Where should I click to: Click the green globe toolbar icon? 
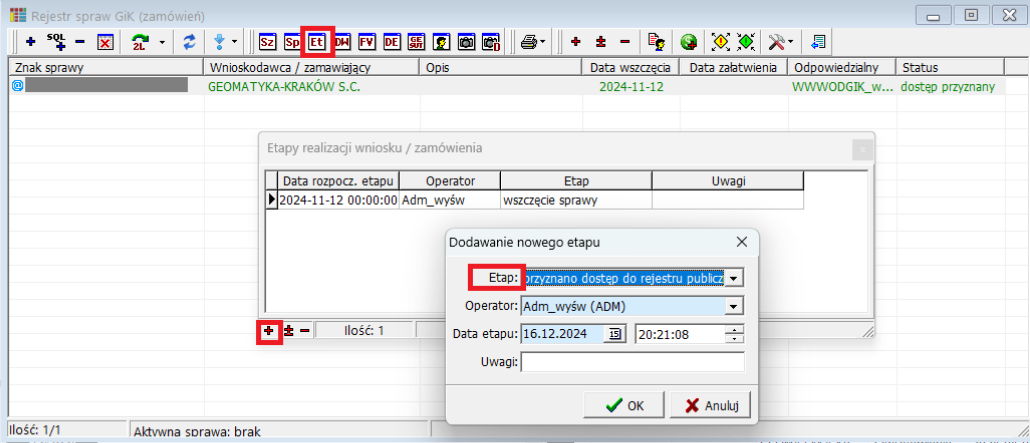click(688, 42)
